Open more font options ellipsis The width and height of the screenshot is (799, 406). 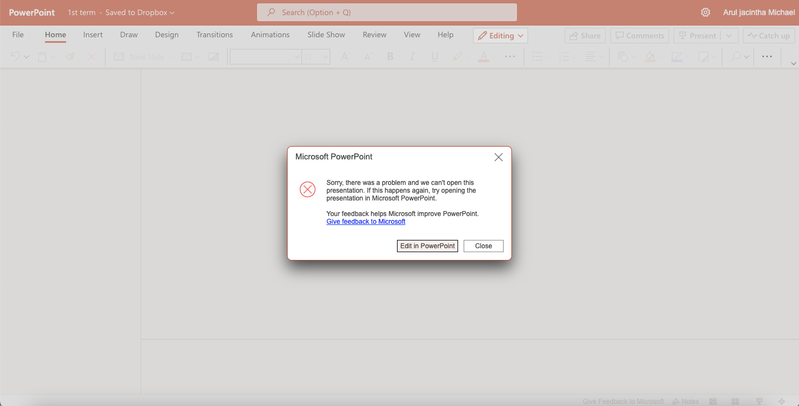point(510,57)
